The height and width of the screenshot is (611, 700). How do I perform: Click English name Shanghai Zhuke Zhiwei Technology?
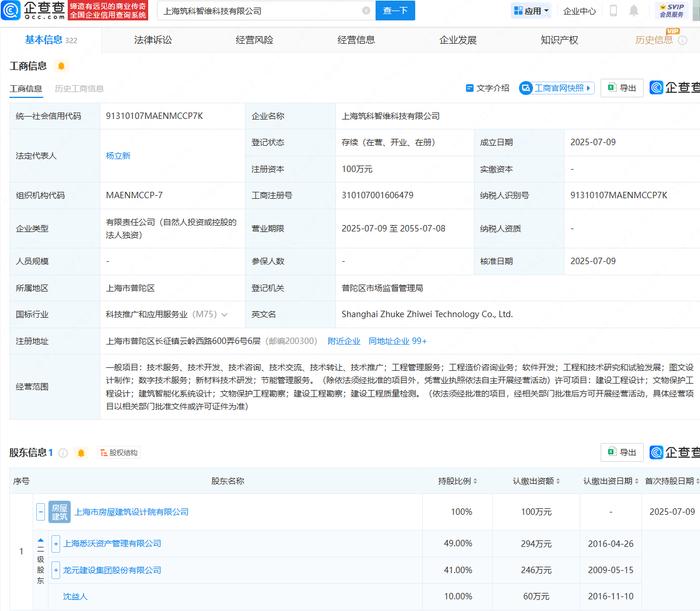[427, 314]
